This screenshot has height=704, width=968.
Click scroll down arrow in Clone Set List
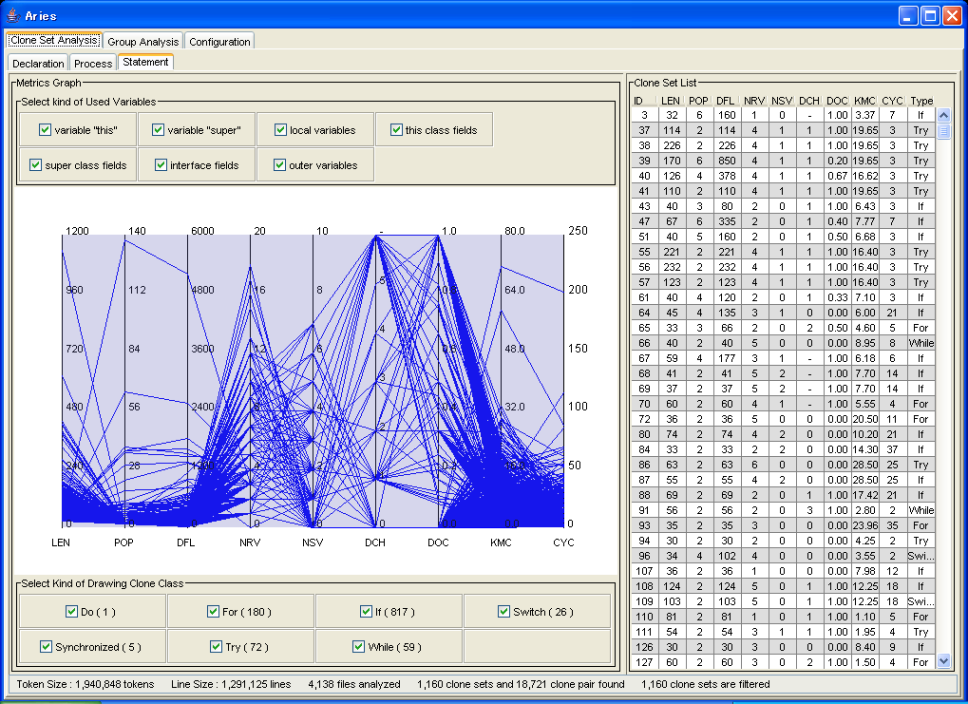point(943,661)
